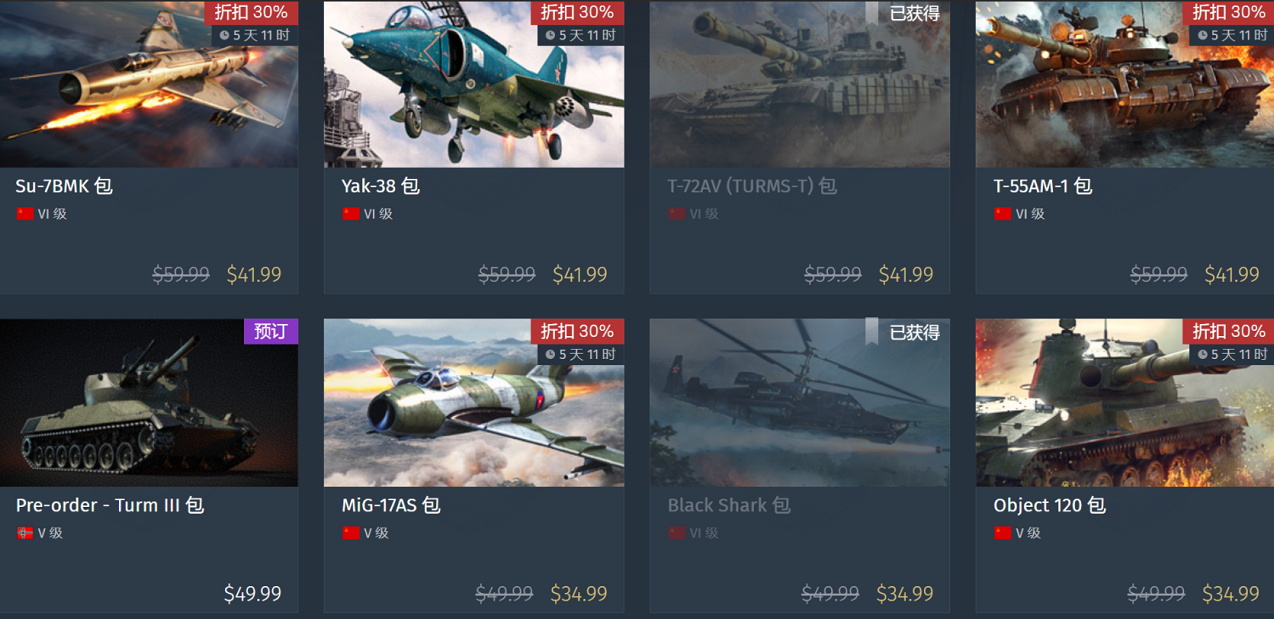Select the Object 120 包 title
1274x619 pixels.
point(1049,505)
